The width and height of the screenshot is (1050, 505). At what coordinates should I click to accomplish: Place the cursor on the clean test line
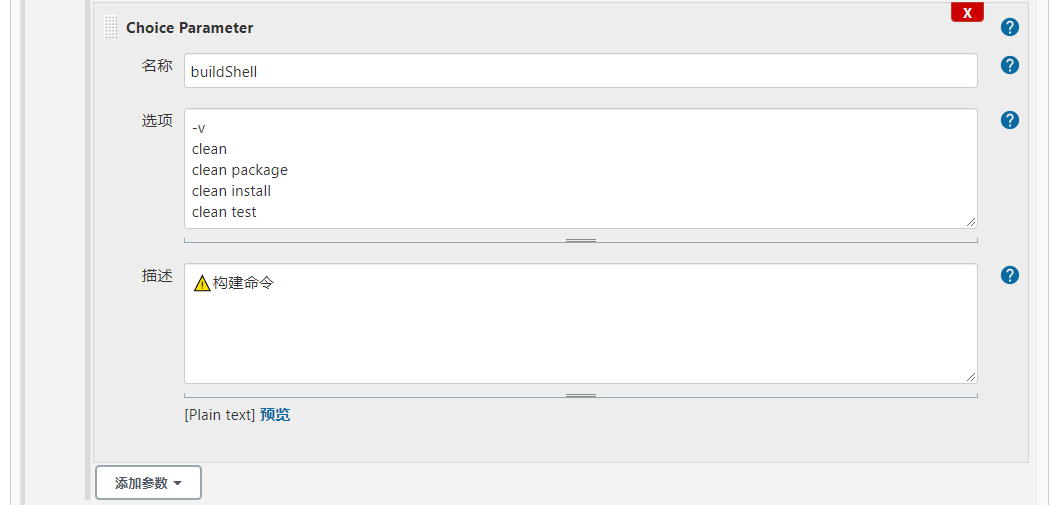[224, 212]
